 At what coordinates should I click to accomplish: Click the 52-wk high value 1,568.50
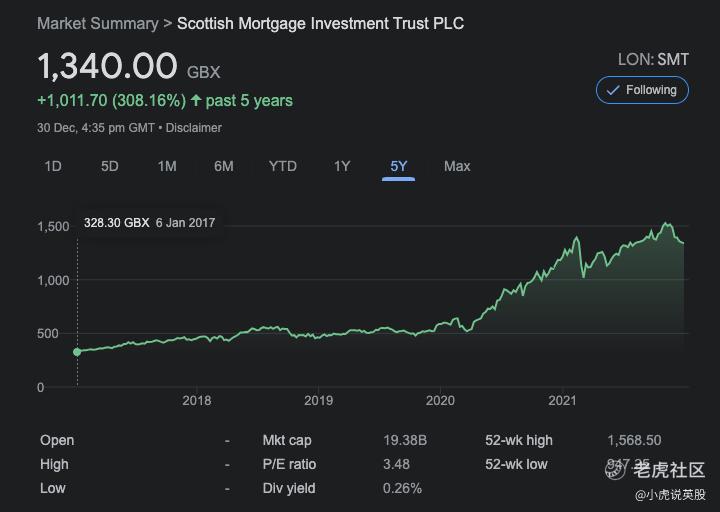pyautogui.click(x=634, y=440)
